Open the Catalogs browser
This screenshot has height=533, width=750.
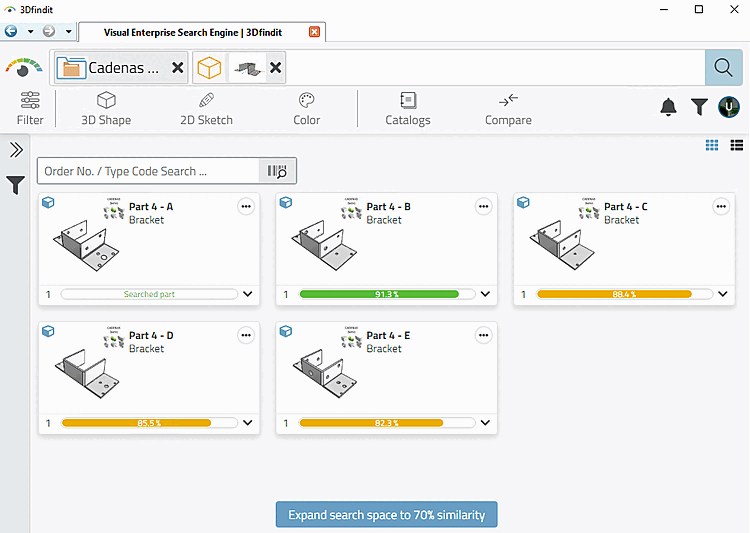[408, 109]
